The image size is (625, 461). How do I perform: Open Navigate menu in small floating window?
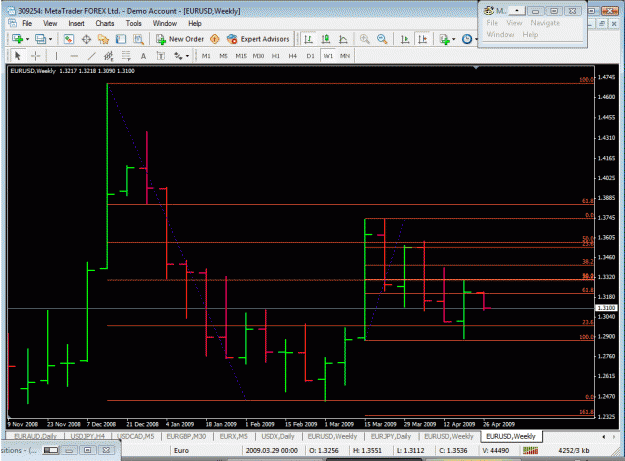[545, 23]
